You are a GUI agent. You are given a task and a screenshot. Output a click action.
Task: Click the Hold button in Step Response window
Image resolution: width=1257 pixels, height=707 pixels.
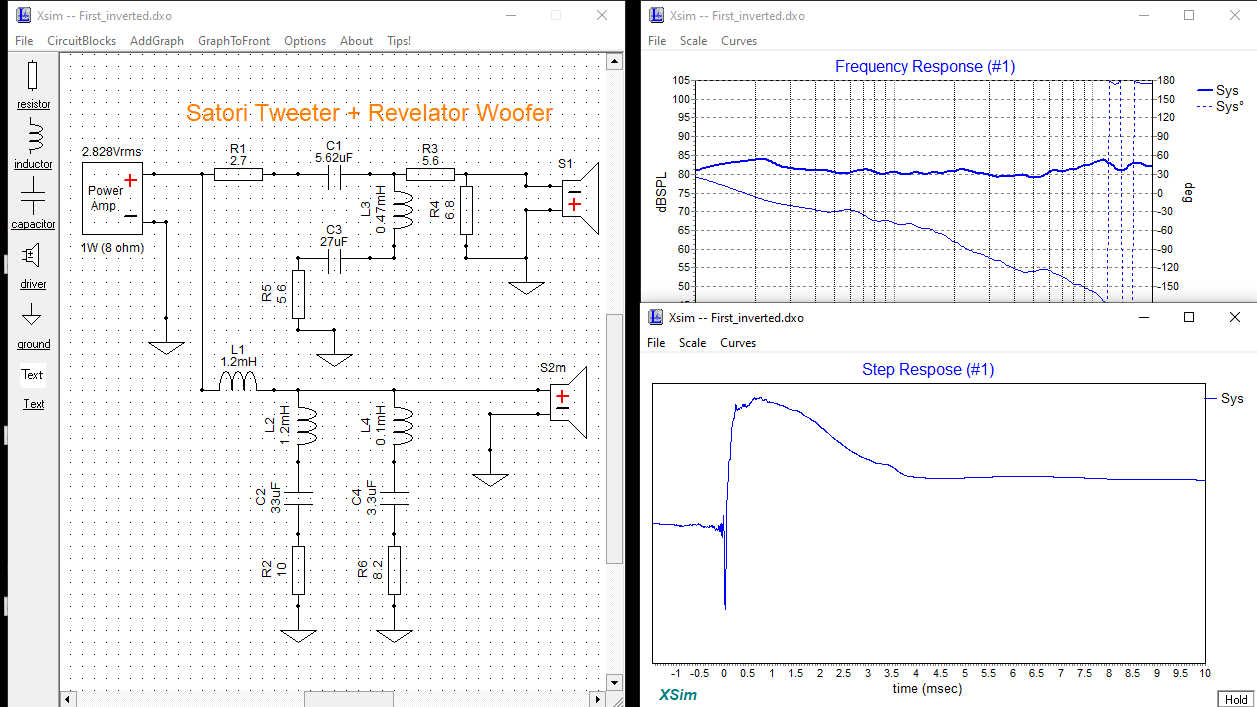1236,699
